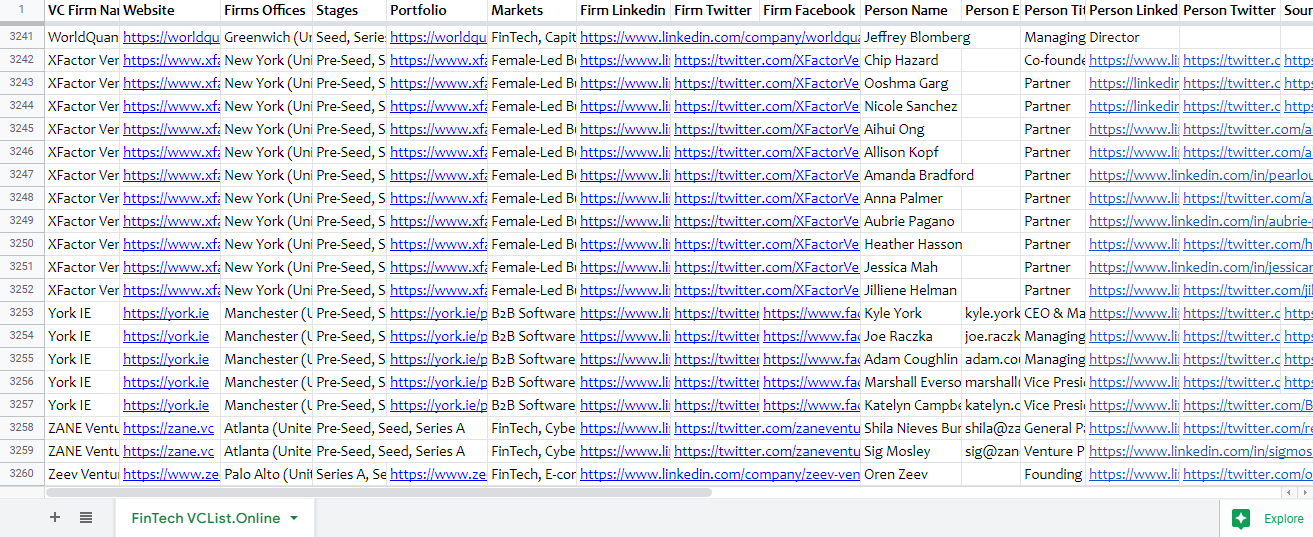Open Jessica Mah's LinkedIn profile link

(1200, 267)
